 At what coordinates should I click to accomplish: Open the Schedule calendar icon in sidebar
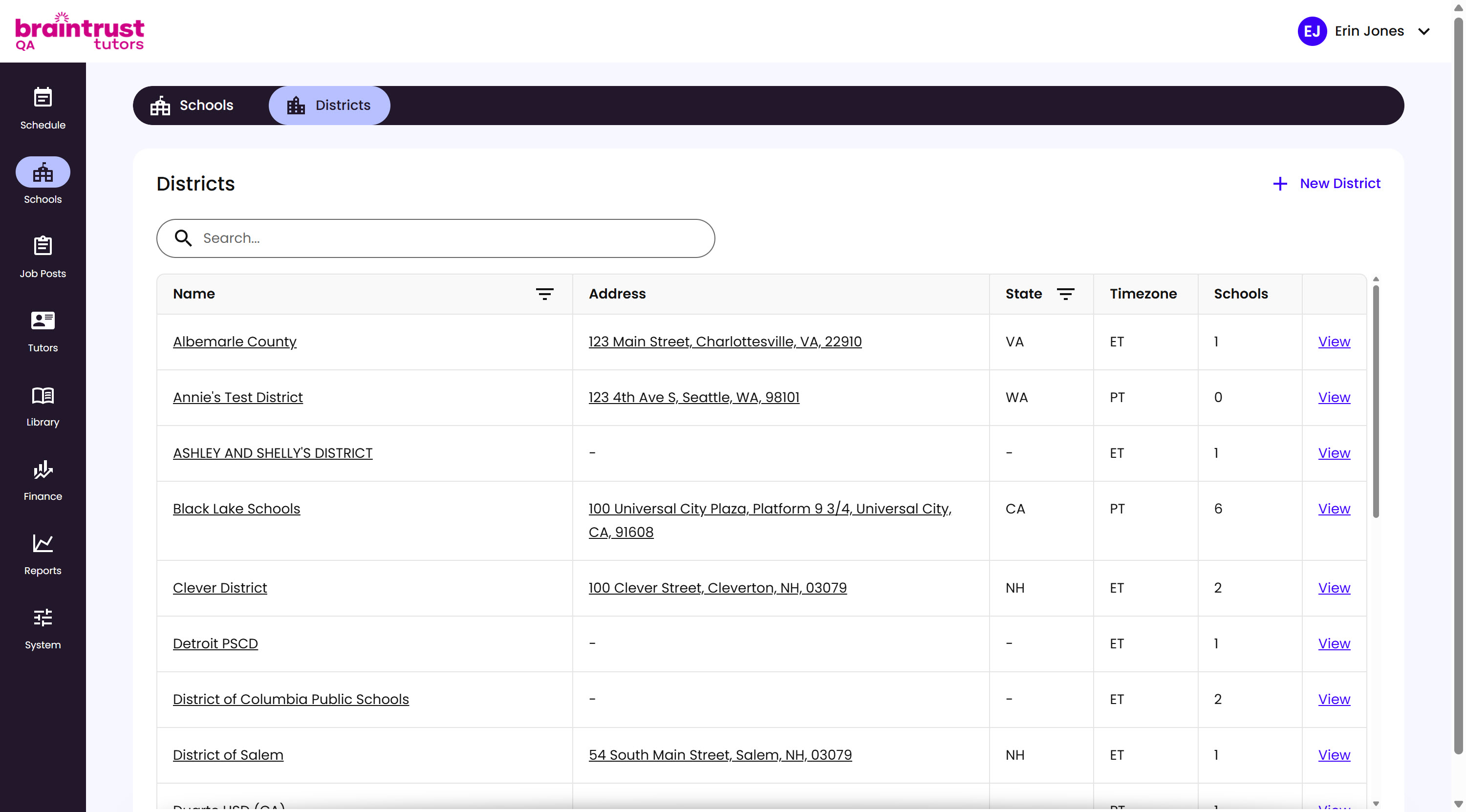coord(43,97)
